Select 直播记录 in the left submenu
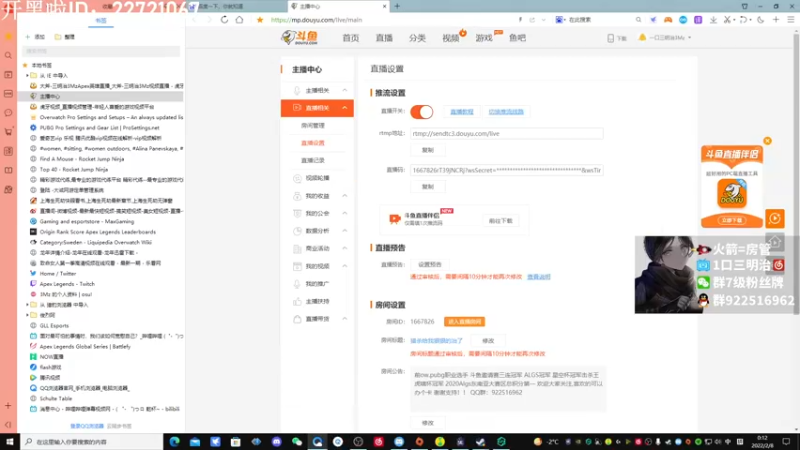Viewport: 800px width, 450px height. pyautogui.click(x=313, y=160)
